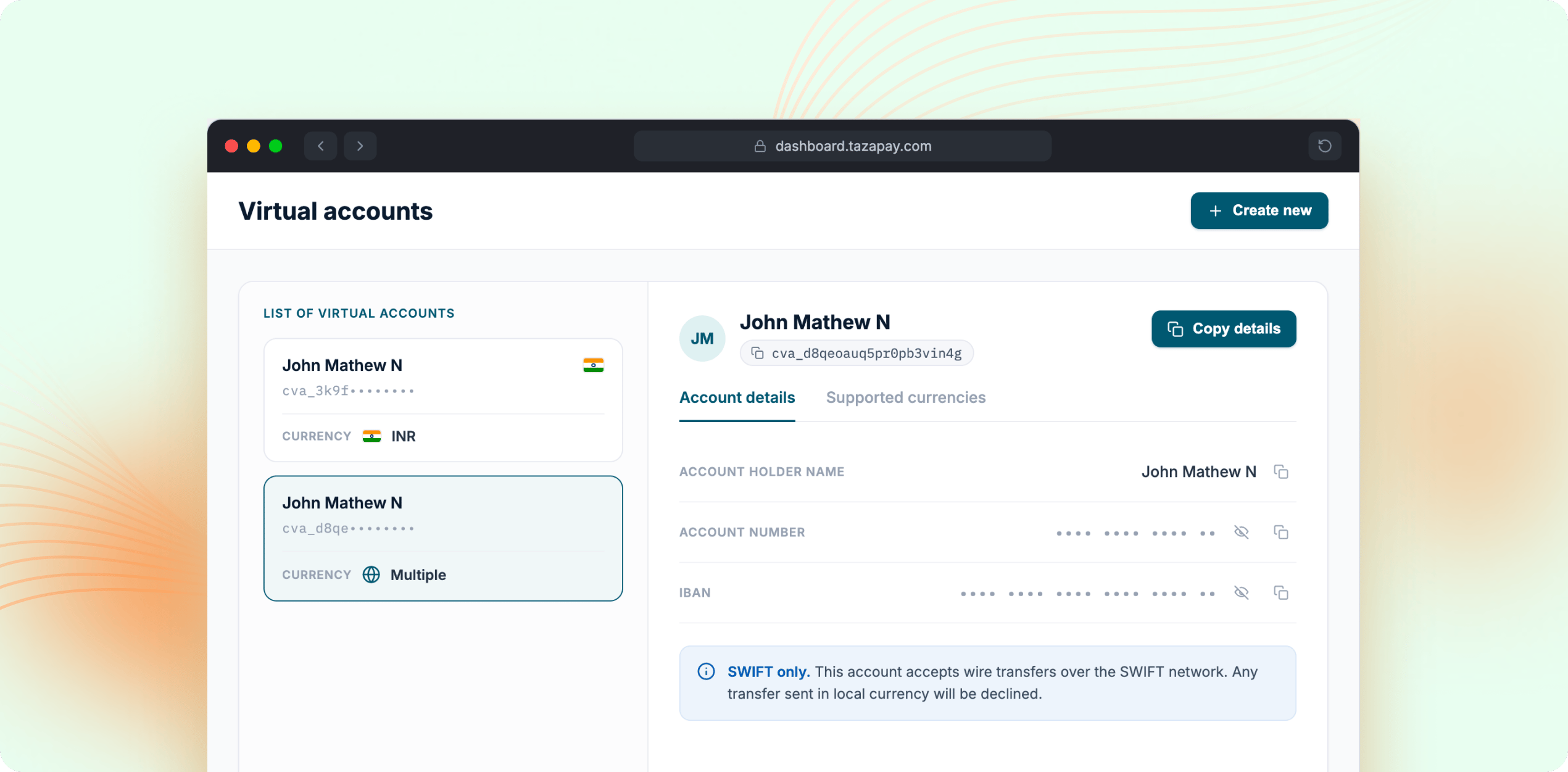Reveal the masked IBAN
The width and height of the screenshot is (1568, 772).
click(x=1242, y=593)
